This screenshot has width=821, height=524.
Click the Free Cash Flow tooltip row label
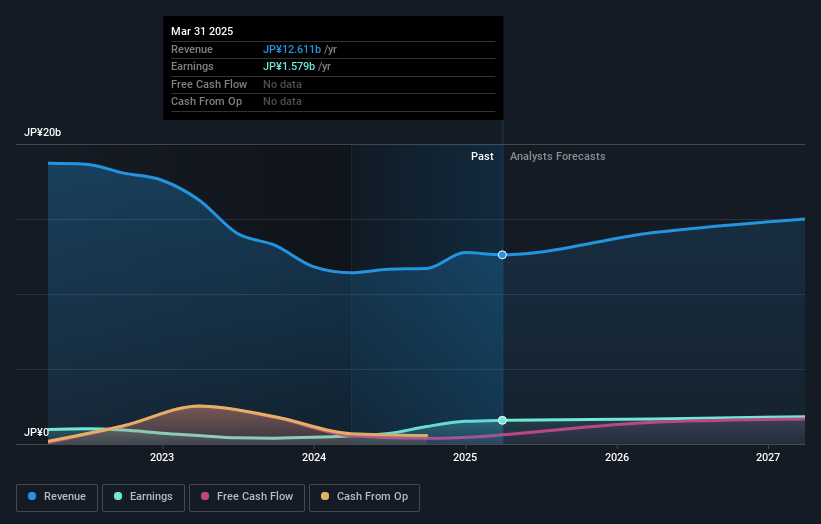pyautogui.click(x=209, y=84)
